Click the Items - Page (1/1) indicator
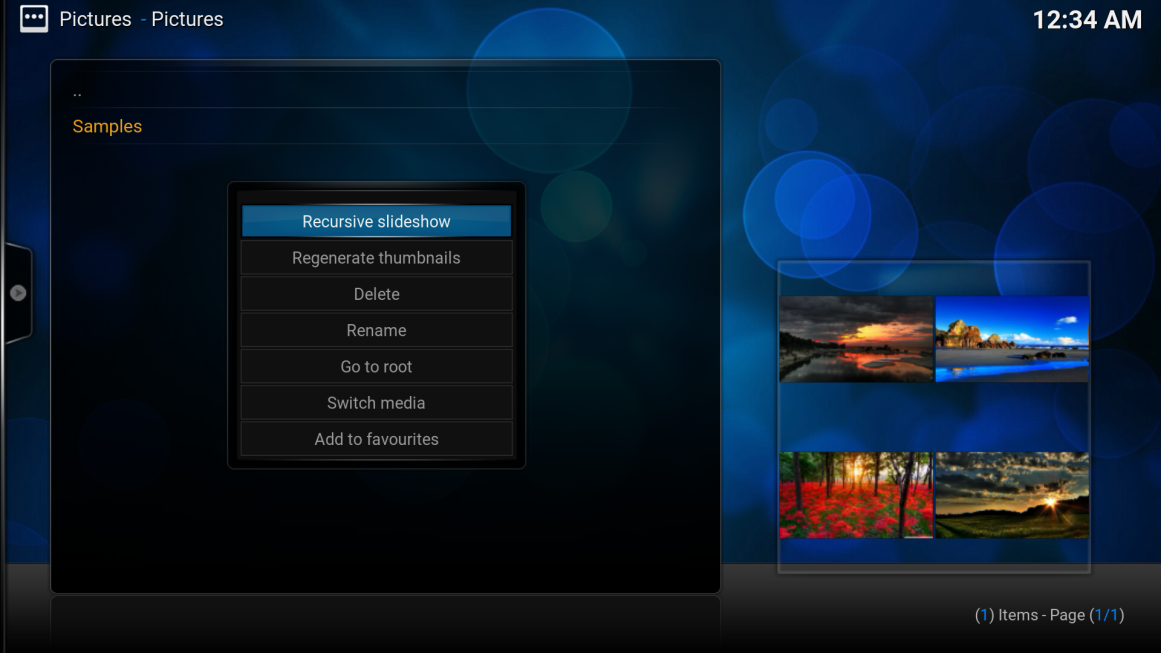 click(1049, 615)
